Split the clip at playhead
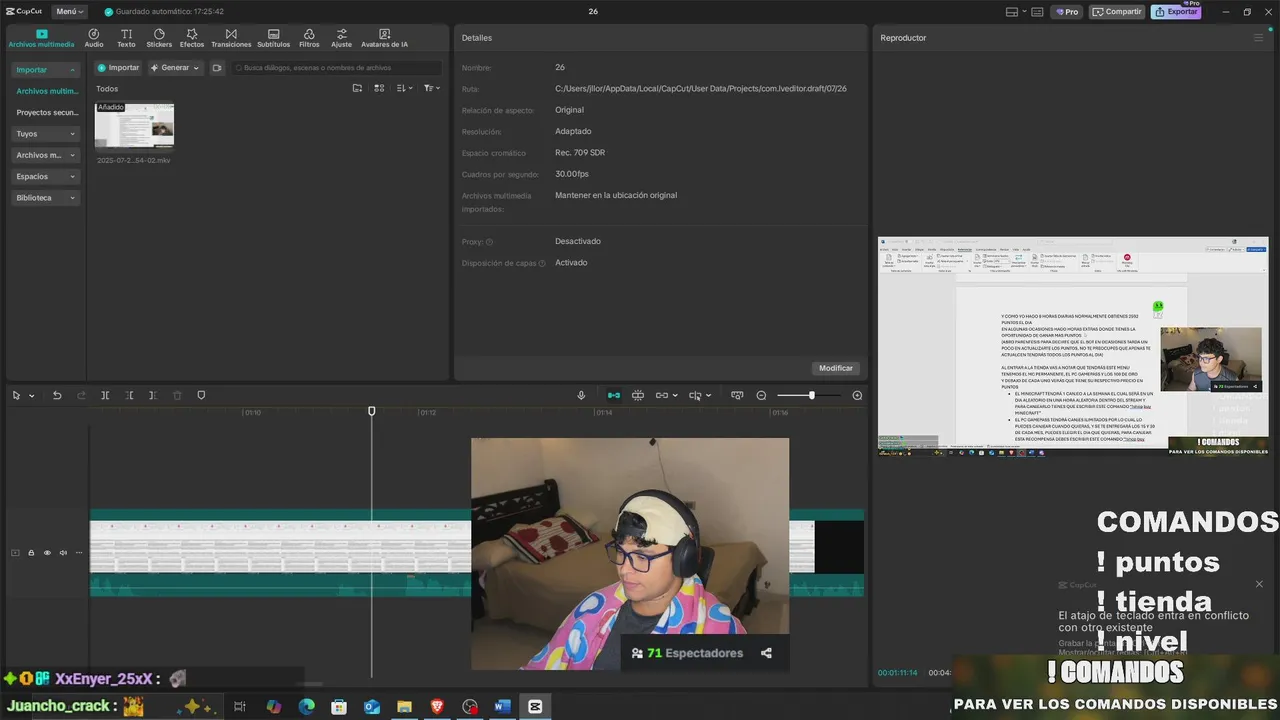Image resolution: width=1280 pixels, height=720 pixels. pyautogui.click(x=105, y=395)
